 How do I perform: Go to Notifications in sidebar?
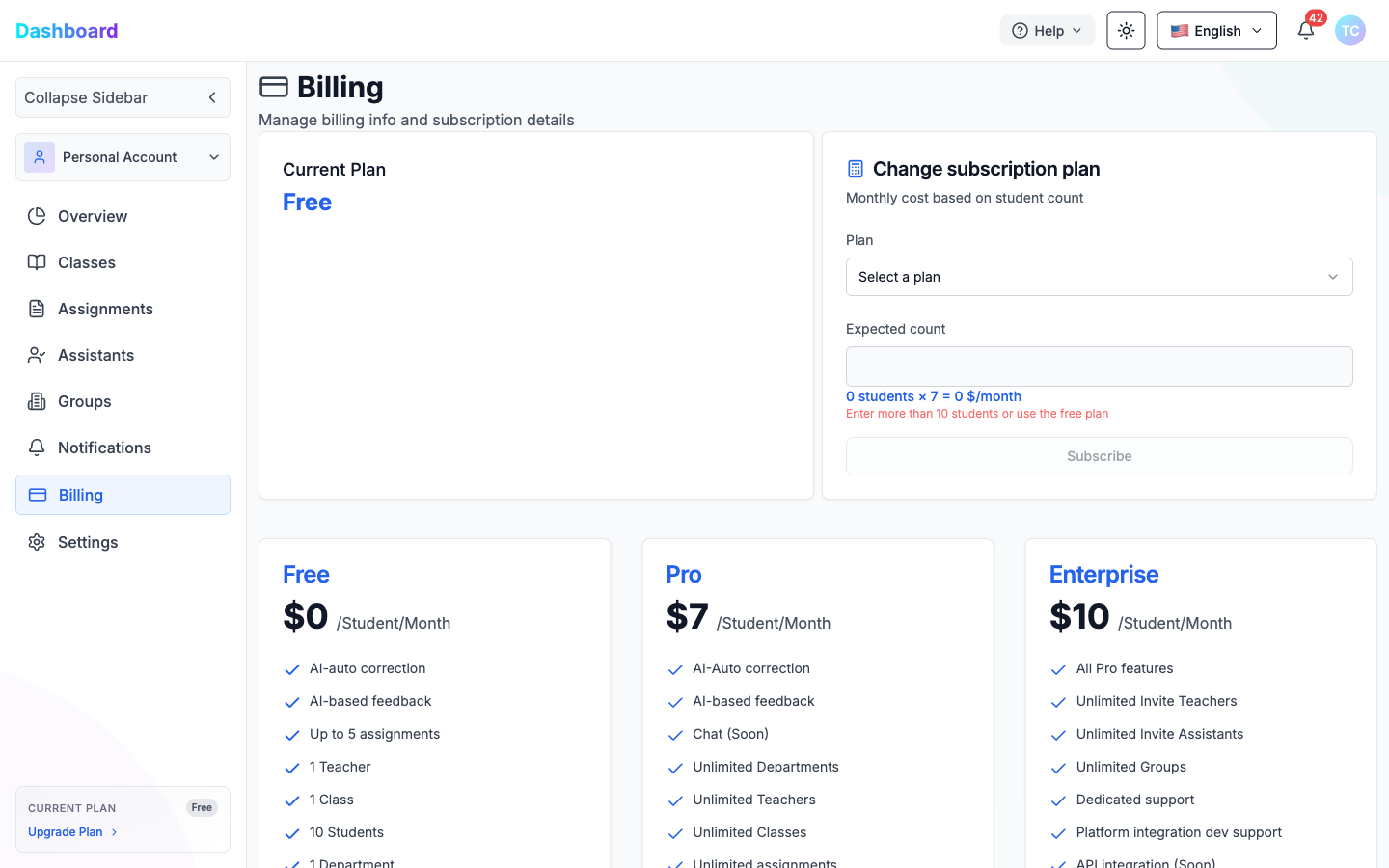coord(104,448)
